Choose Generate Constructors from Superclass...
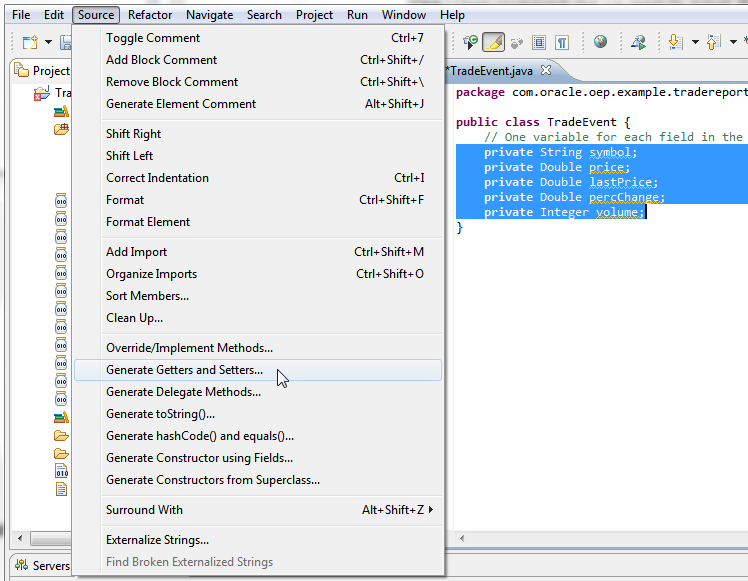The height and width of the screenshot is (581, 748). (x=258, y=480)
